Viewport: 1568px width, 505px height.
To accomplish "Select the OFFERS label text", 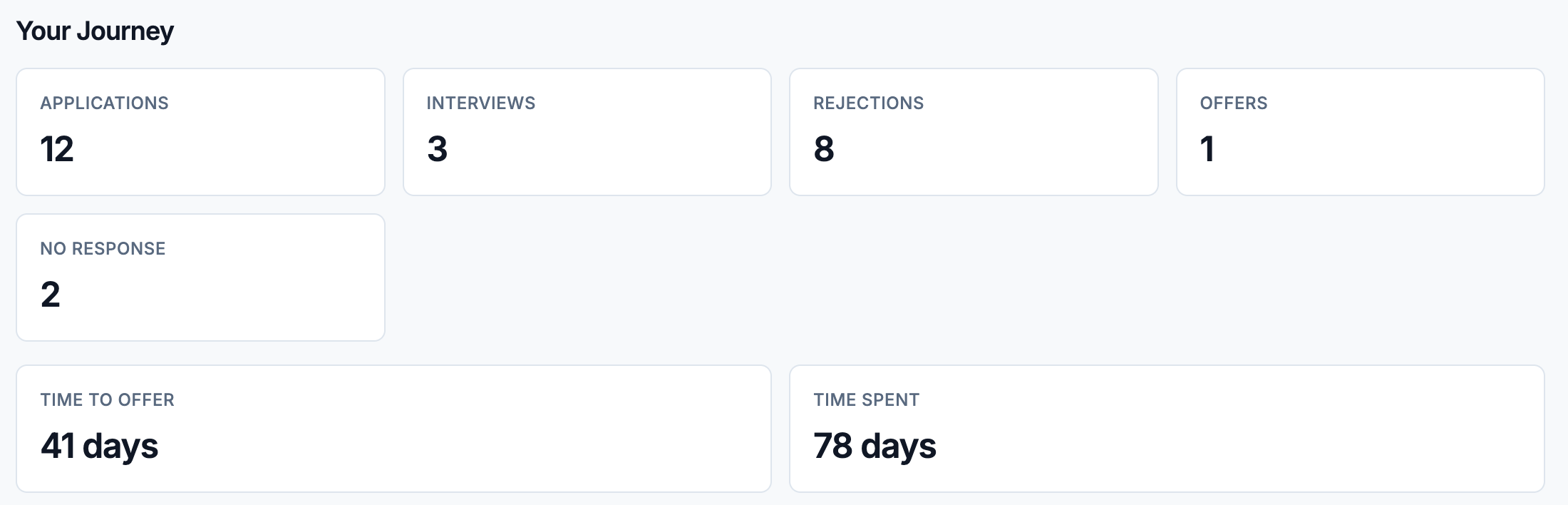I will click(1234, 103).
